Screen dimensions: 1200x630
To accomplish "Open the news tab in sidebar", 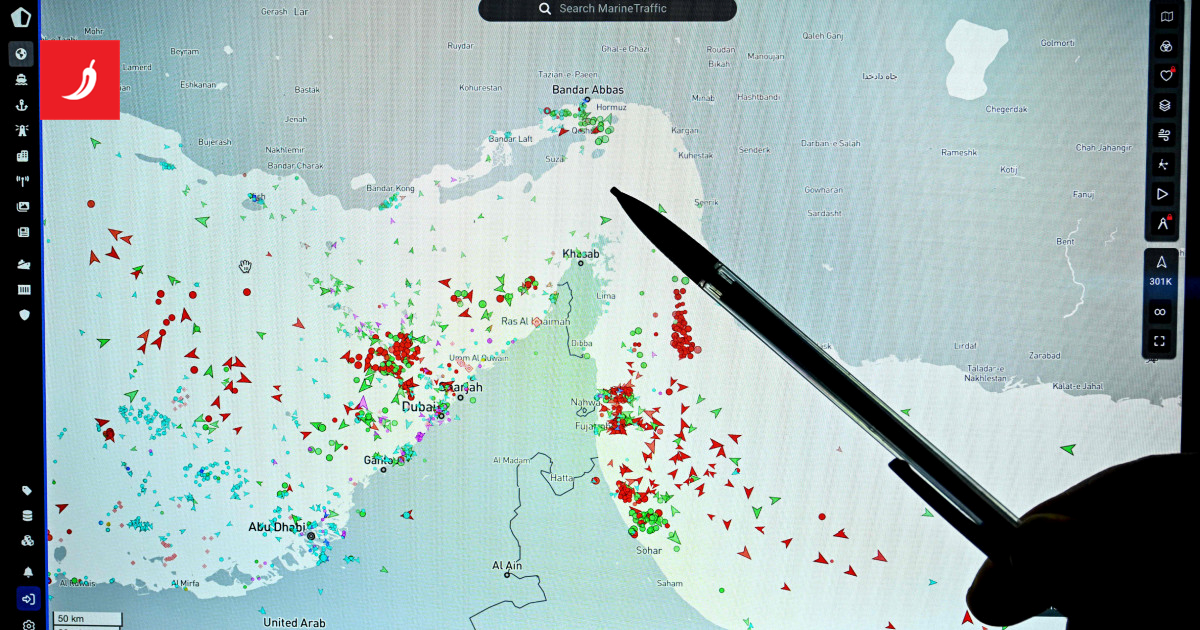I will [22, 232].
